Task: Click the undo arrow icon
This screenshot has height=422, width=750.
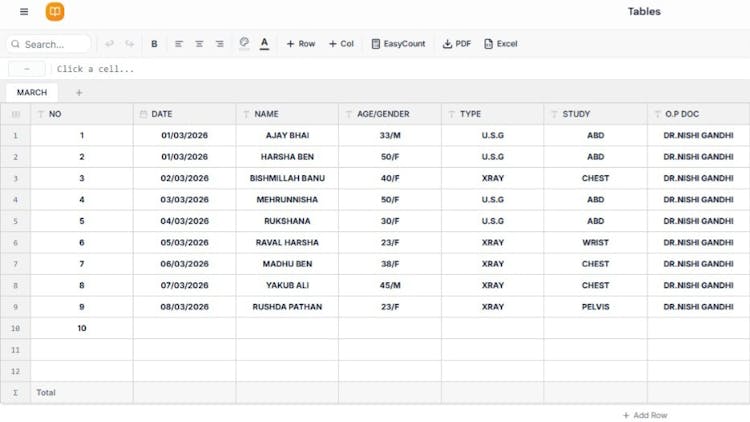Action: coord(109,44)
